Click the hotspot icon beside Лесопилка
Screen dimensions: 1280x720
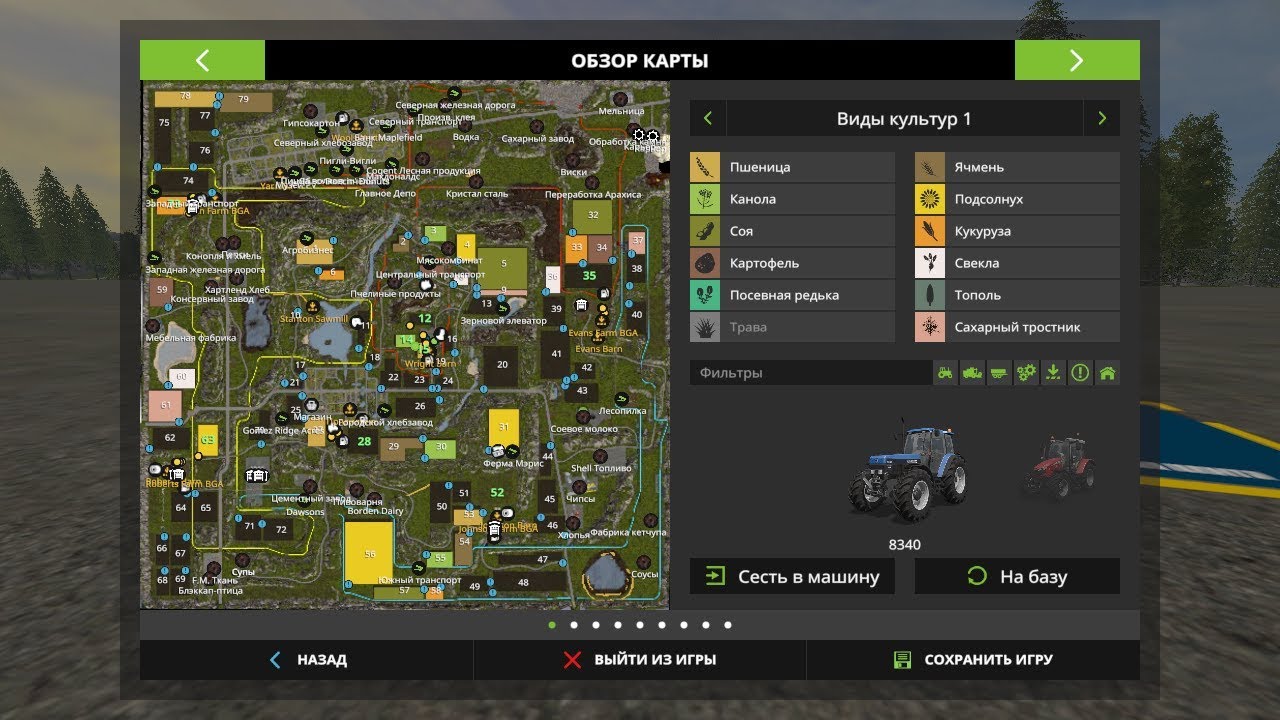[x=624, y=399]
